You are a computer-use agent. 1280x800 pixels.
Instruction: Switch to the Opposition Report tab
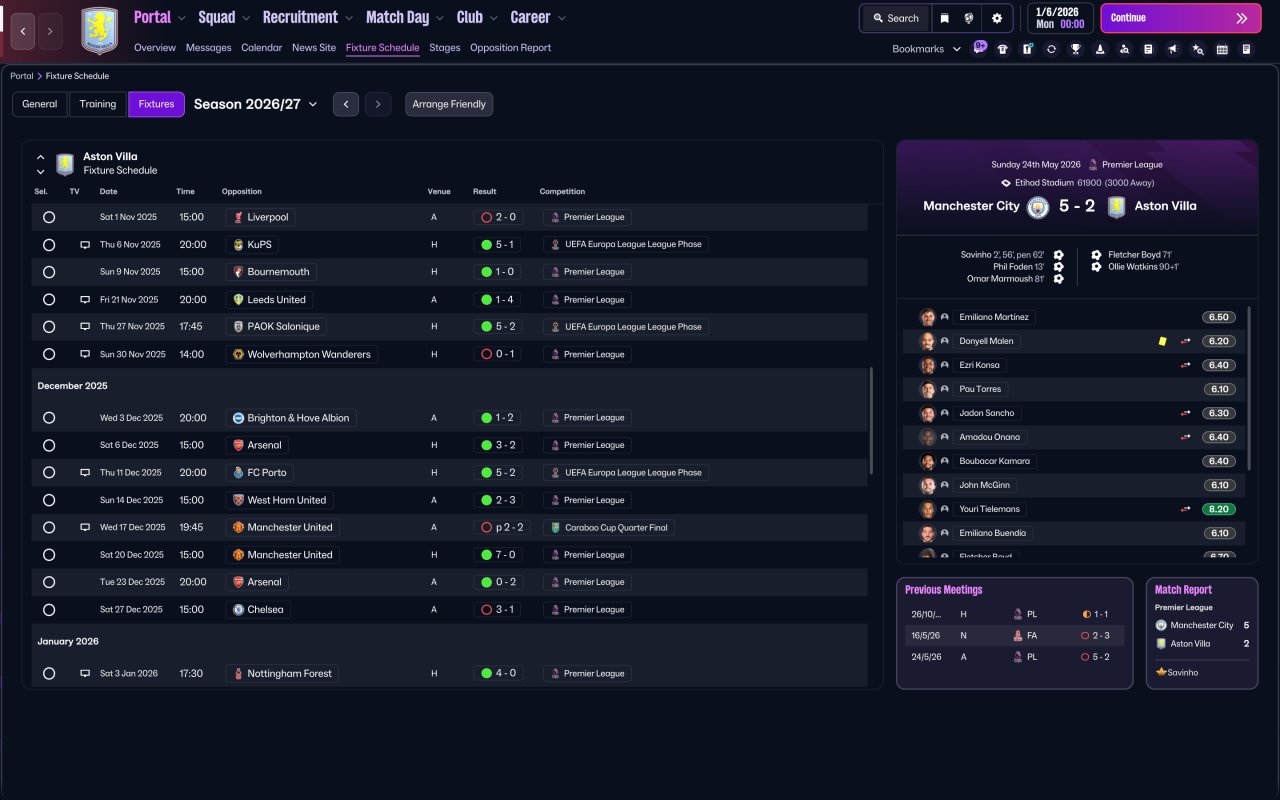510,48
